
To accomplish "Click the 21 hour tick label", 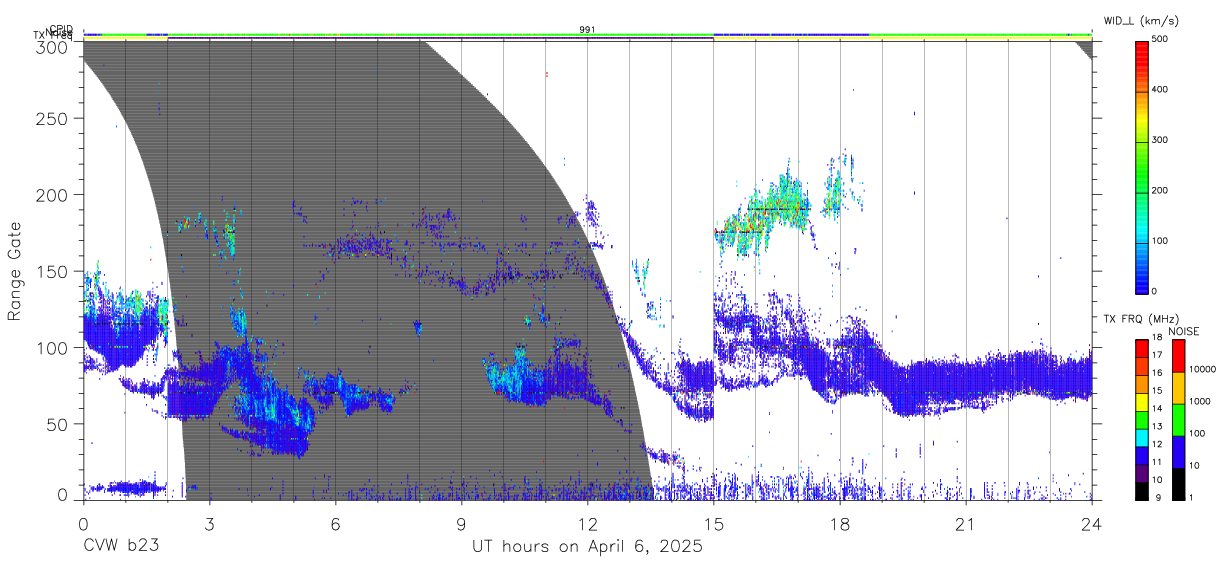I will coord(966,523).
